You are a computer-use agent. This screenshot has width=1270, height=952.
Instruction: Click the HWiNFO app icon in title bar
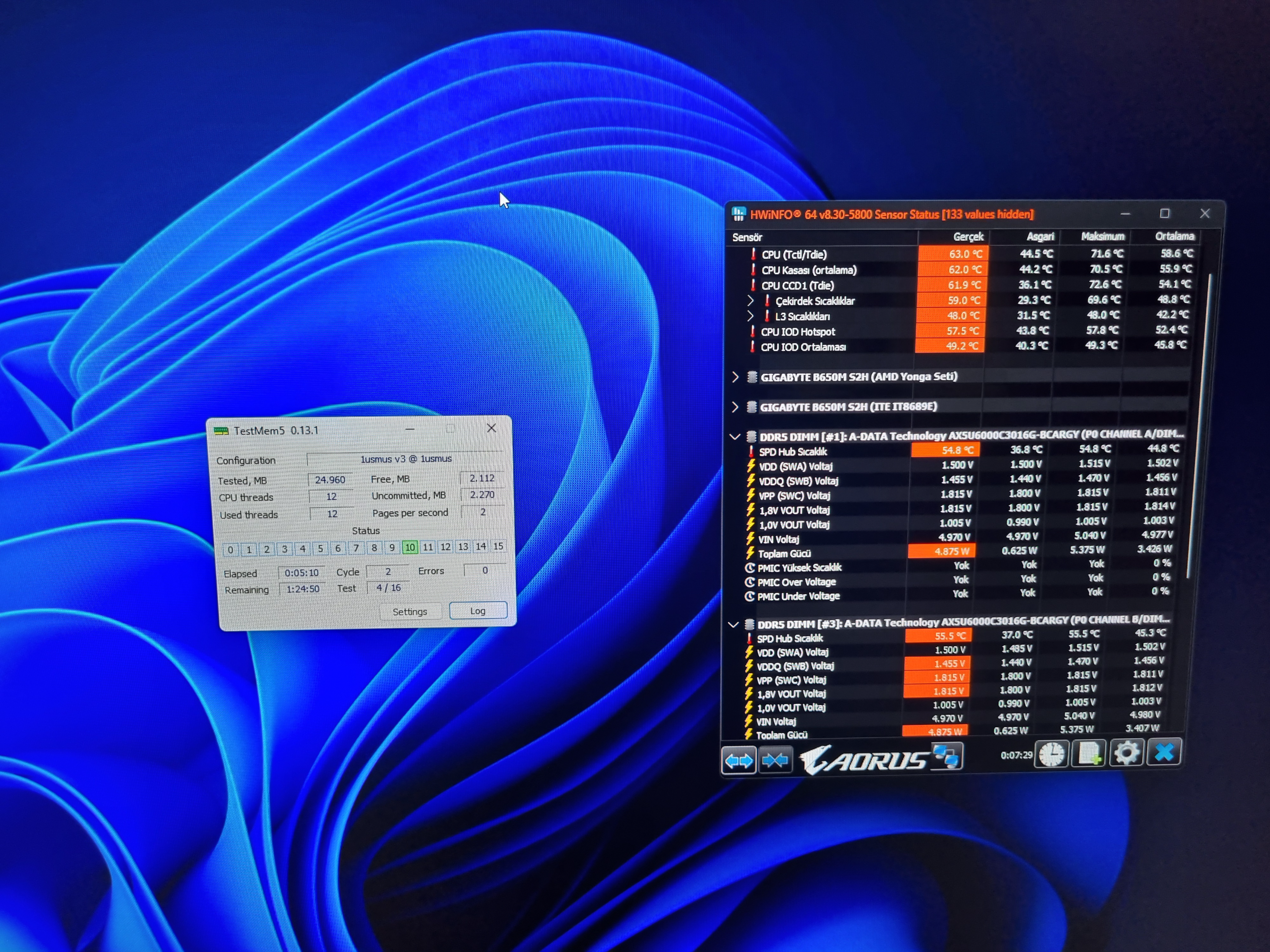(x=739, y=214)
